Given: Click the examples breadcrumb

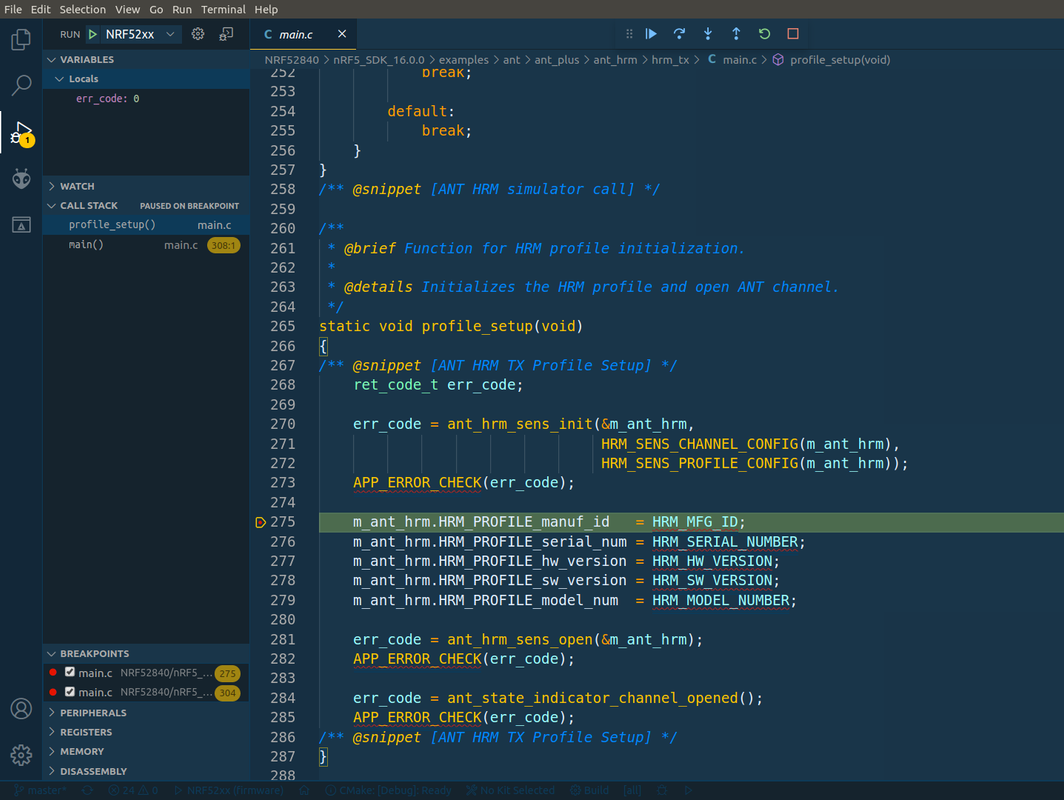Looking at the screenshot, I should (x=463, y=60).
